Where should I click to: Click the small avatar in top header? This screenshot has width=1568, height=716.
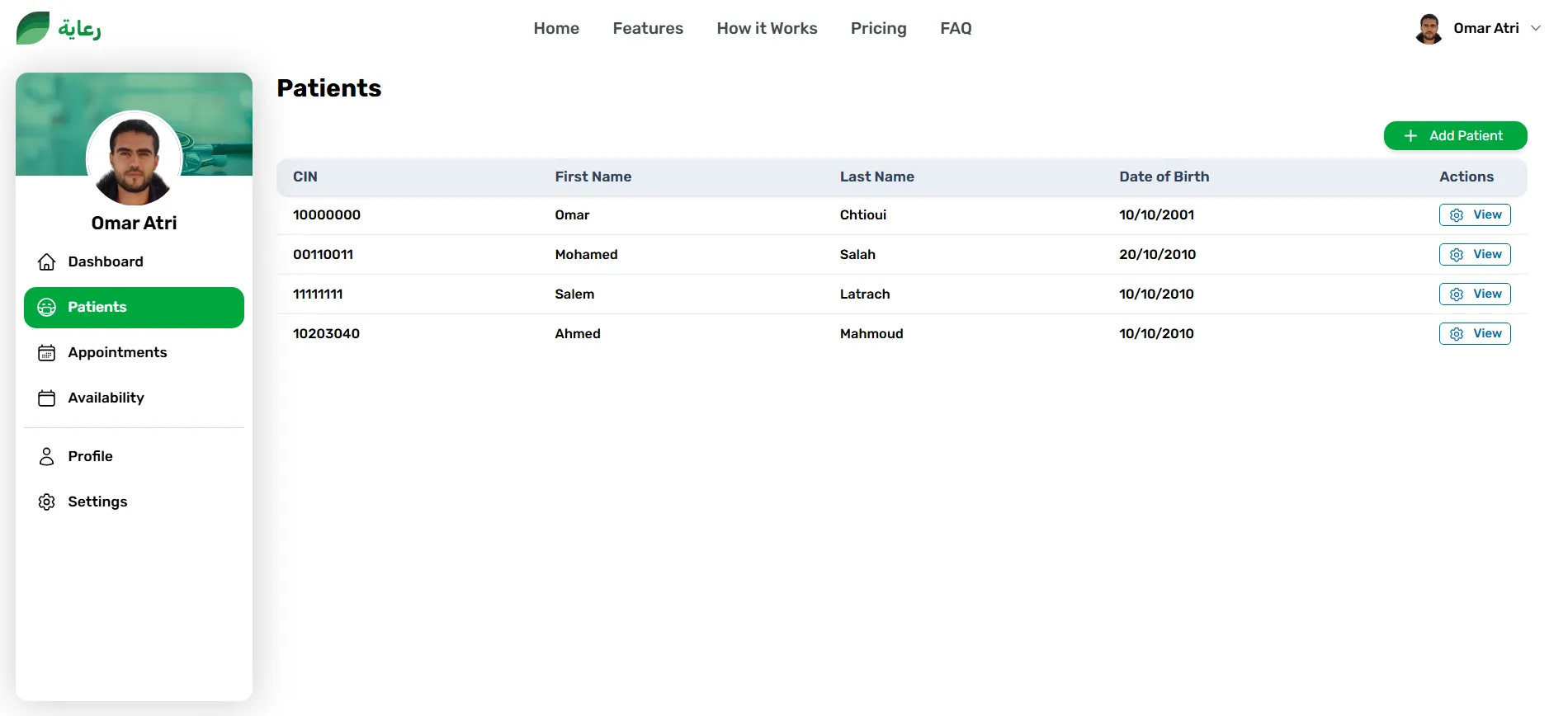1429,29
